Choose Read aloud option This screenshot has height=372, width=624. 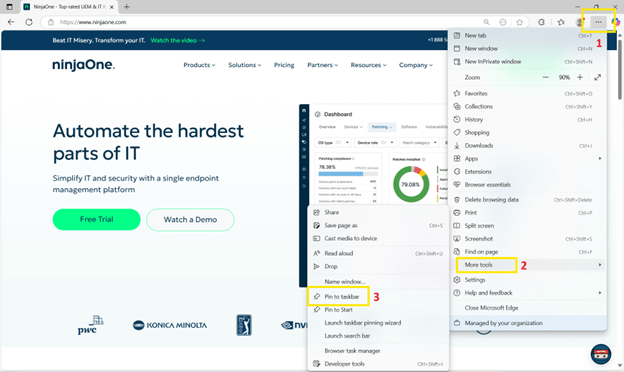coord(378,253)
